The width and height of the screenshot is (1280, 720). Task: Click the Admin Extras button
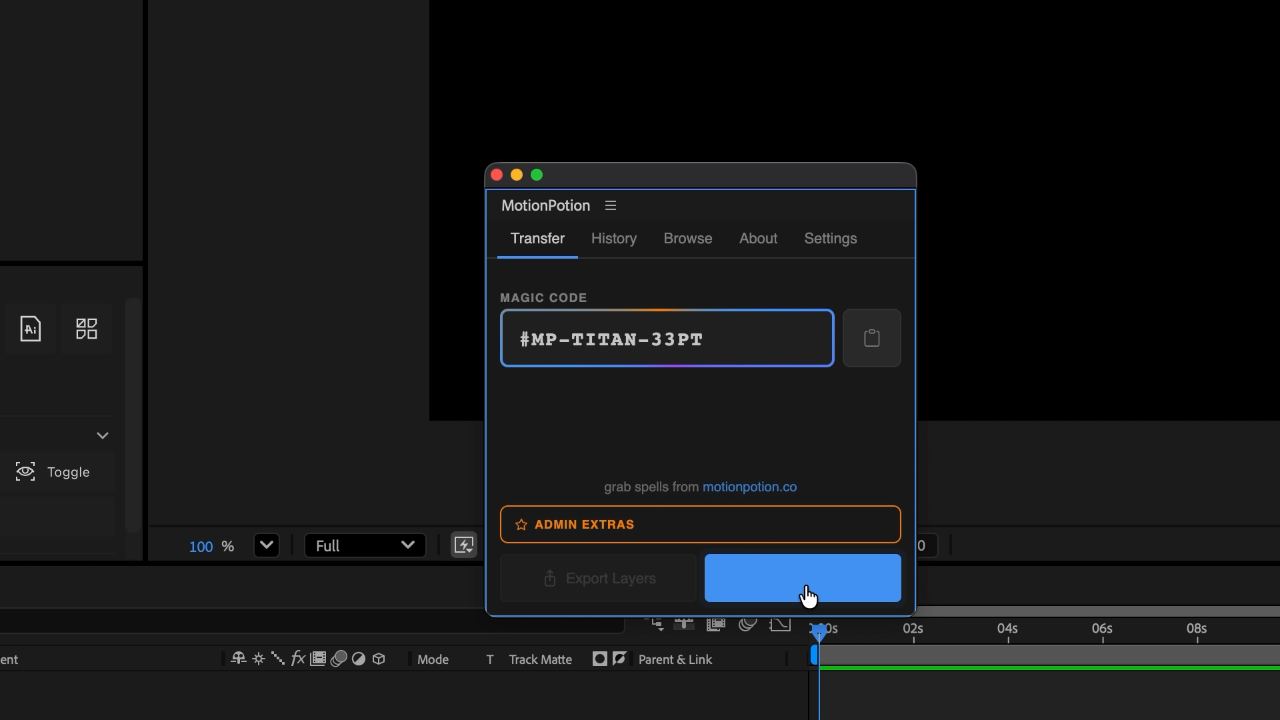pyautogui.click(x=700, y=524)
